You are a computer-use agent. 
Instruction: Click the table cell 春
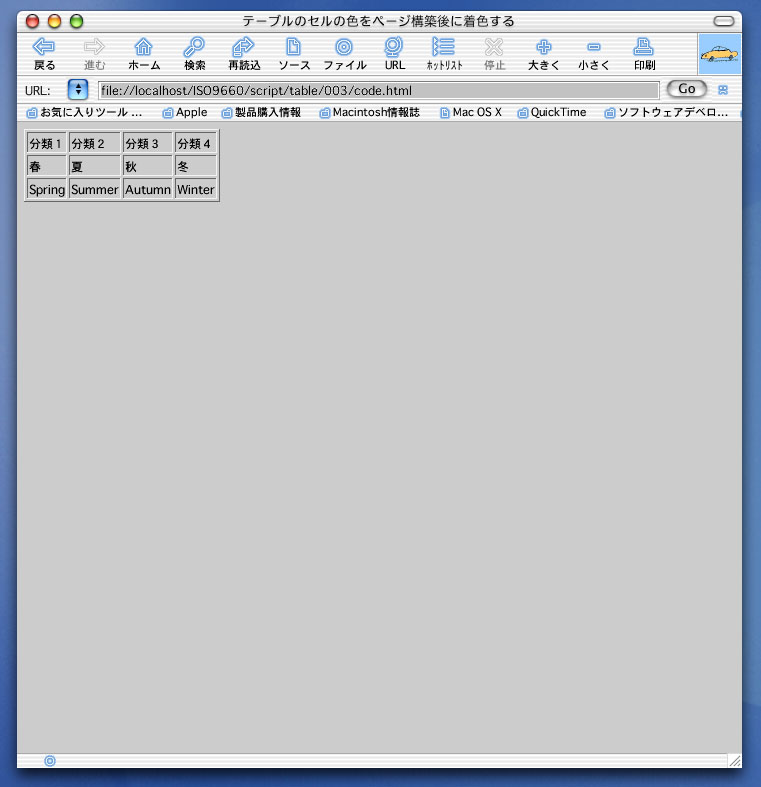pos(46,166)
